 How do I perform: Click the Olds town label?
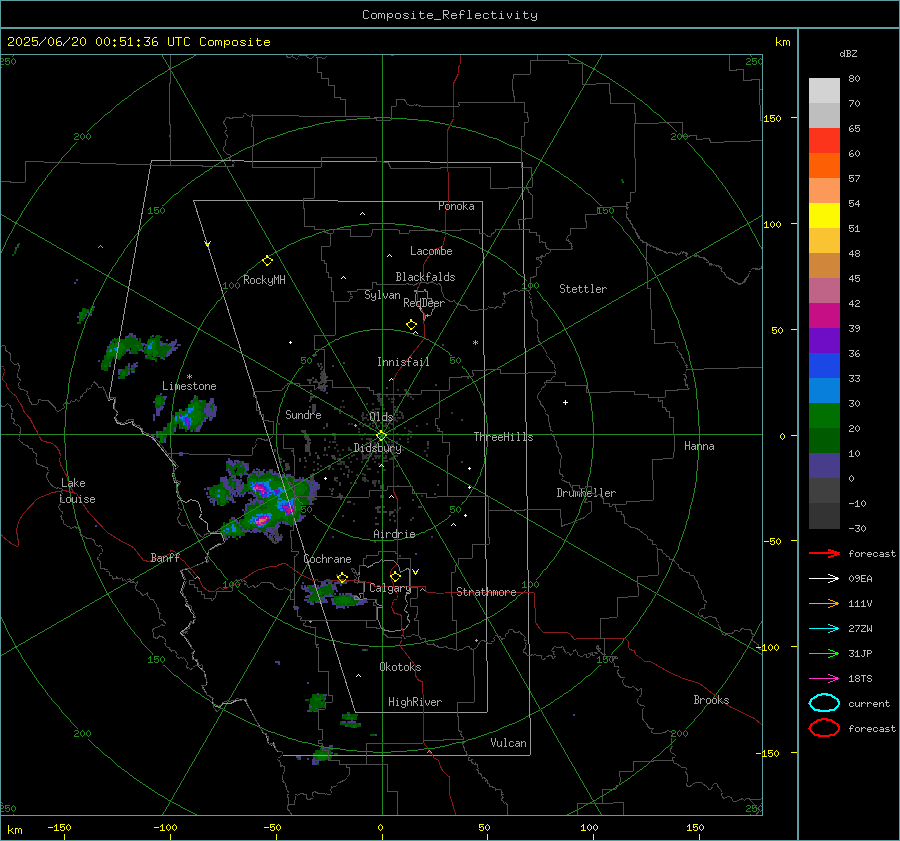(x=381, y=417)
